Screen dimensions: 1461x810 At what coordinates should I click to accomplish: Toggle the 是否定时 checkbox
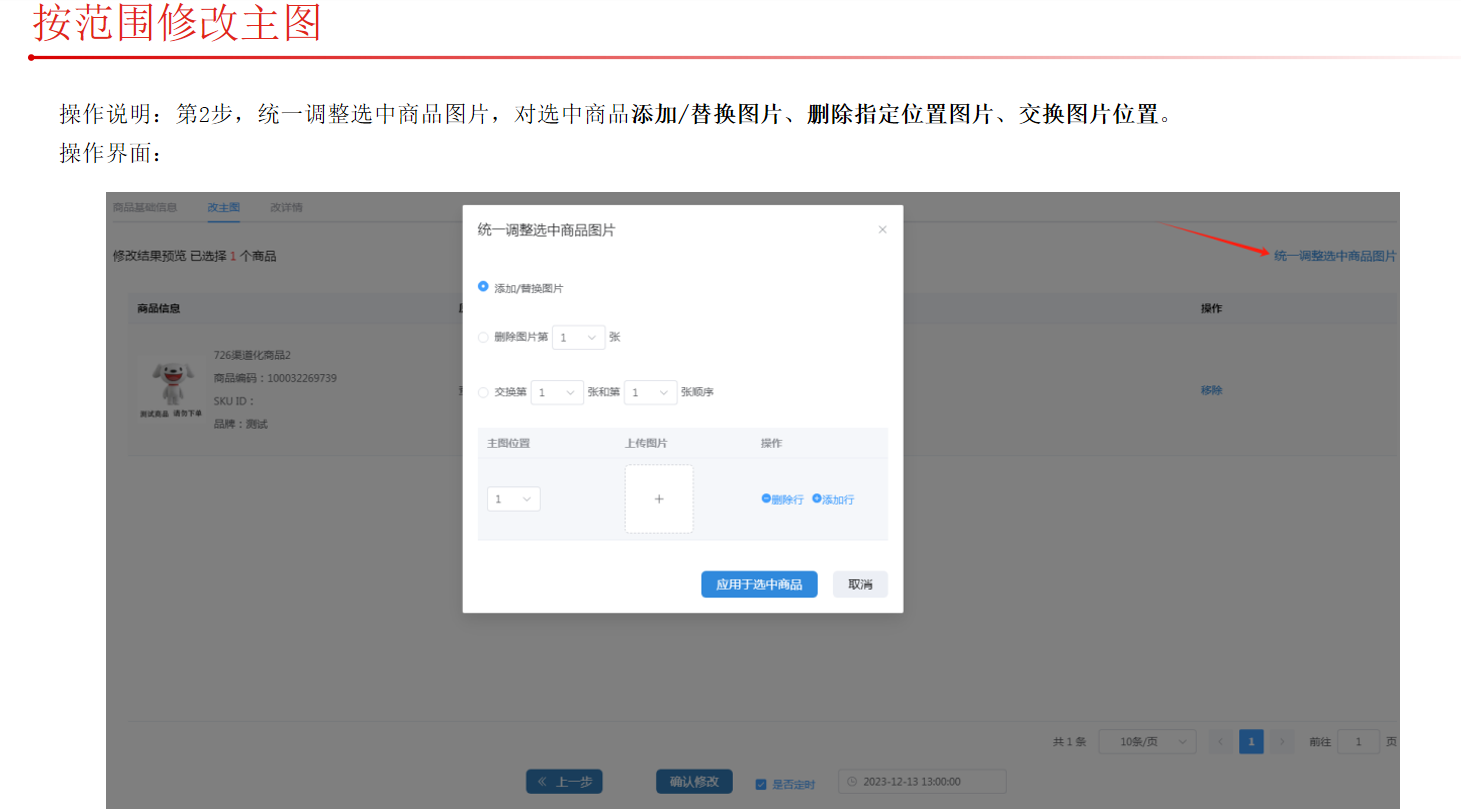pyautogui.click(x=761, y=784)
